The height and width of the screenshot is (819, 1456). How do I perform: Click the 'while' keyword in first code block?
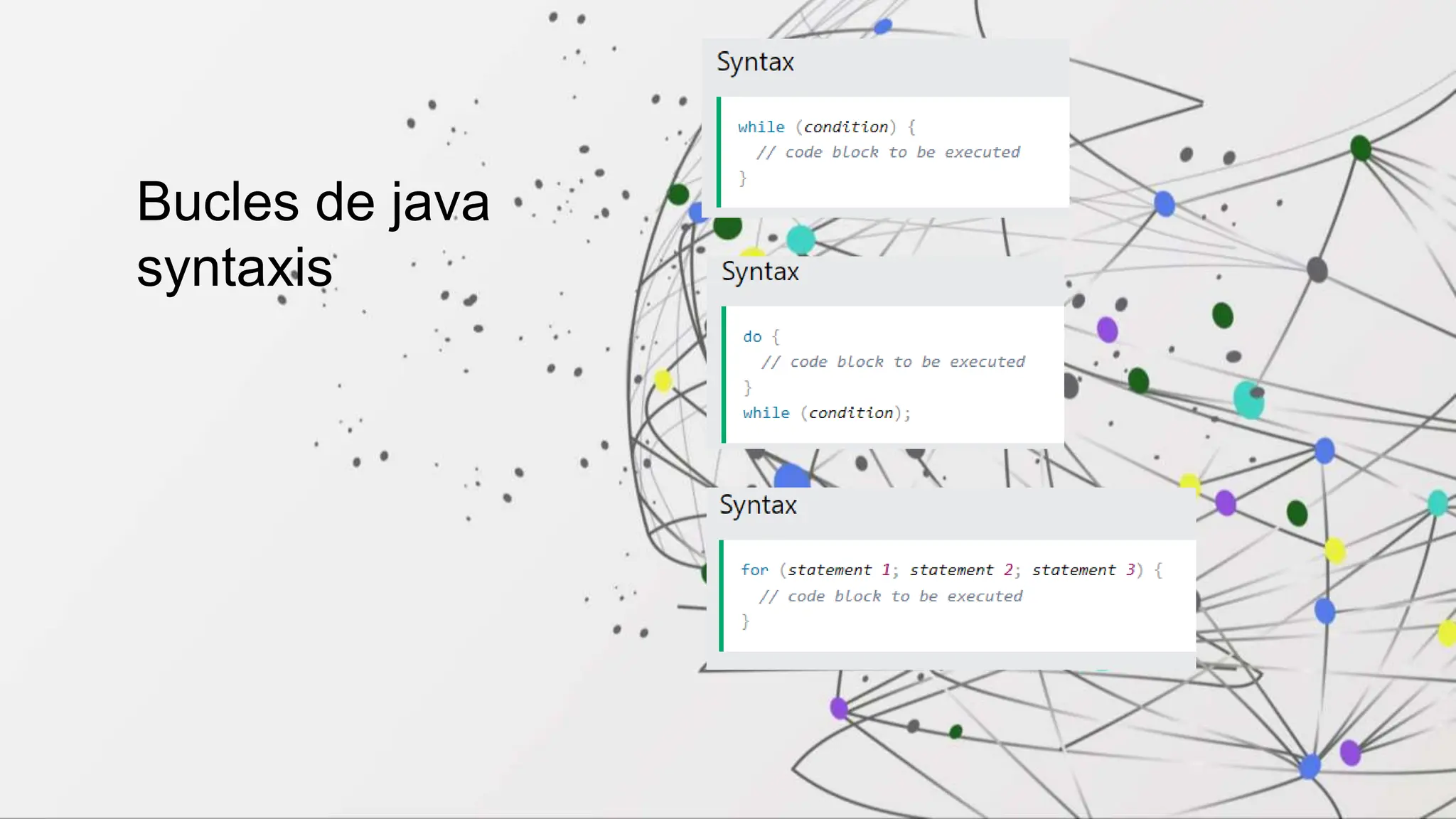pyautogui.click(x=761, y=127)
